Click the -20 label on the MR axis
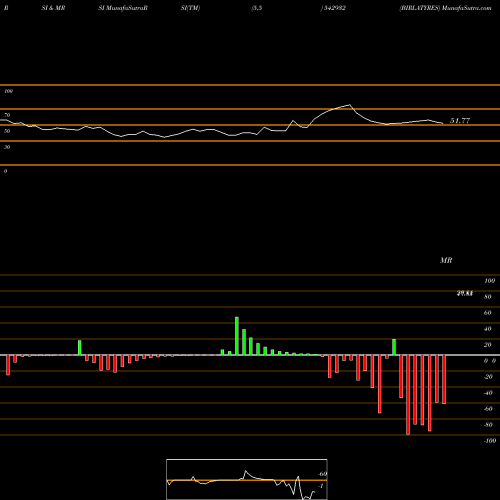The height and width of the screenshot is (500, 500). 488,377
